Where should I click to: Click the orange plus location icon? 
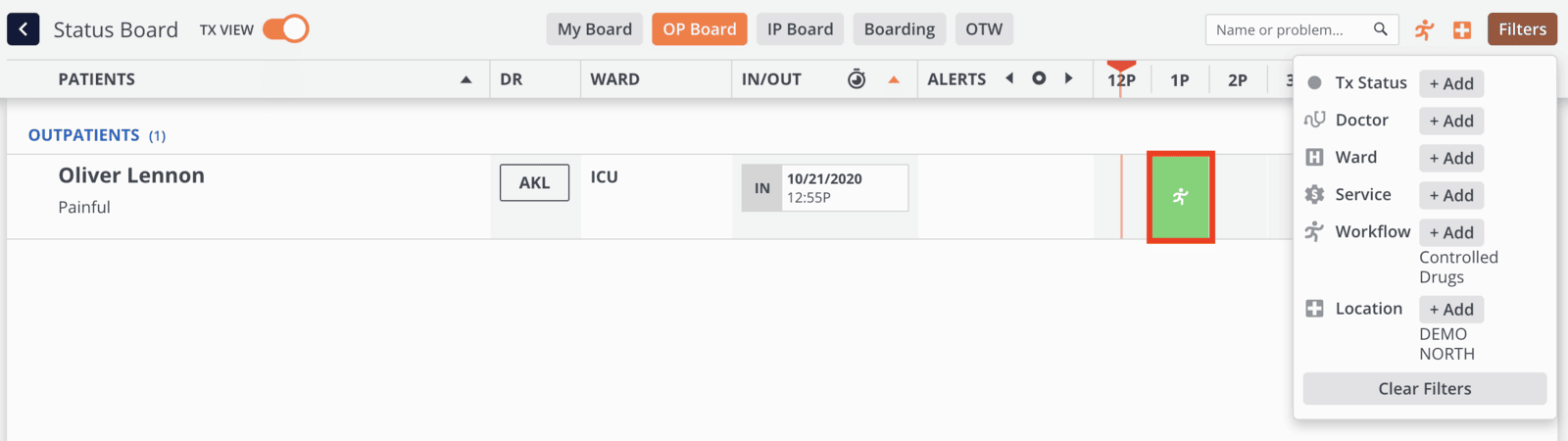tap(1462, 29)
